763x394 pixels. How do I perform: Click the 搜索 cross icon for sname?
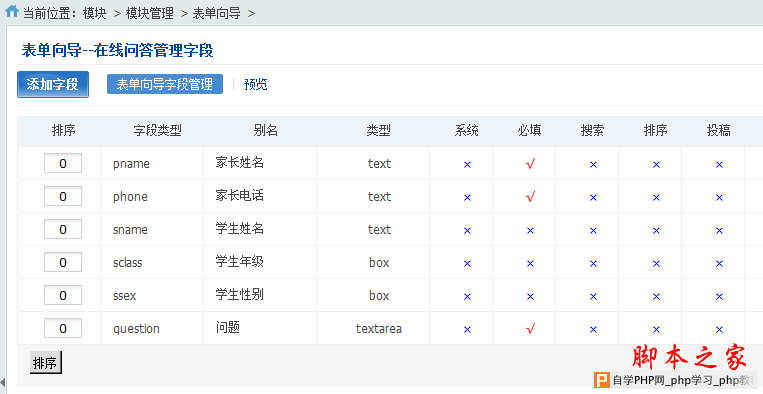[593, 231]
